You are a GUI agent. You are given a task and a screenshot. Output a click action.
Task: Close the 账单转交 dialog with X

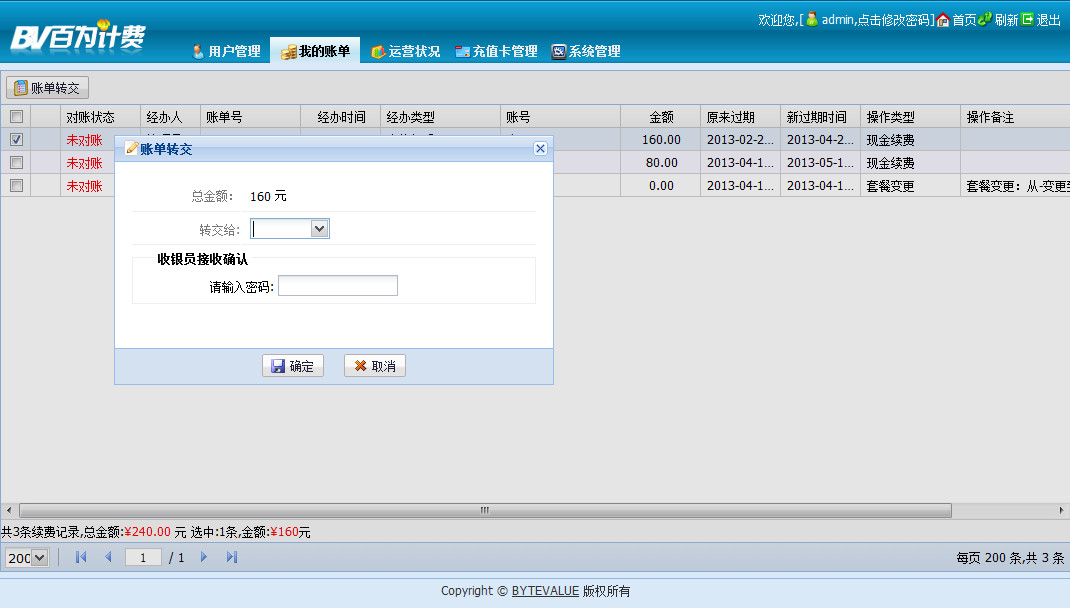pyautogui.click(x=540, y=149)
